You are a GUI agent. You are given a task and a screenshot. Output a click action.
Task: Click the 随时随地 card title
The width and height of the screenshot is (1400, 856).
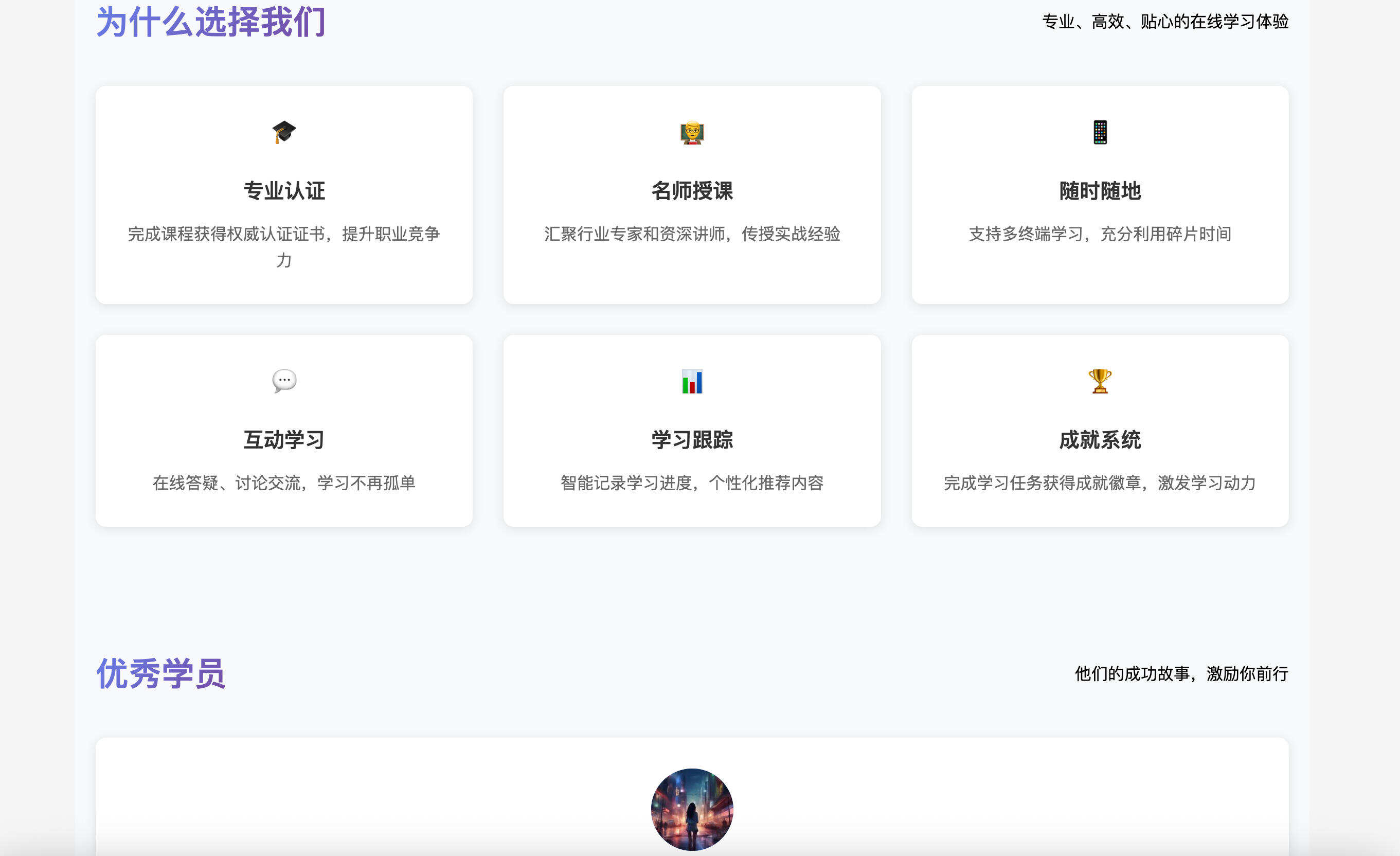[1099, 191]
